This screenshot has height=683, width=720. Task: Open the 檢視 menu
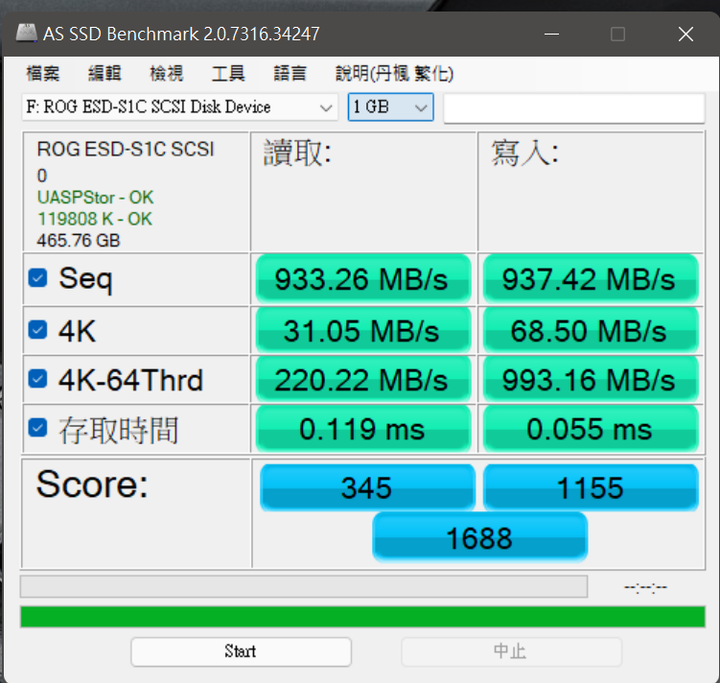click(x=167, y=73)
